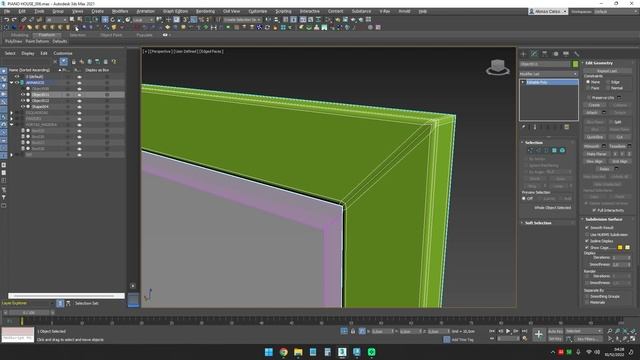The width and height of the screenshot is (640, 360).
Task: Open the Utilities tab in command panel
Action: click(x=576, y=54)
